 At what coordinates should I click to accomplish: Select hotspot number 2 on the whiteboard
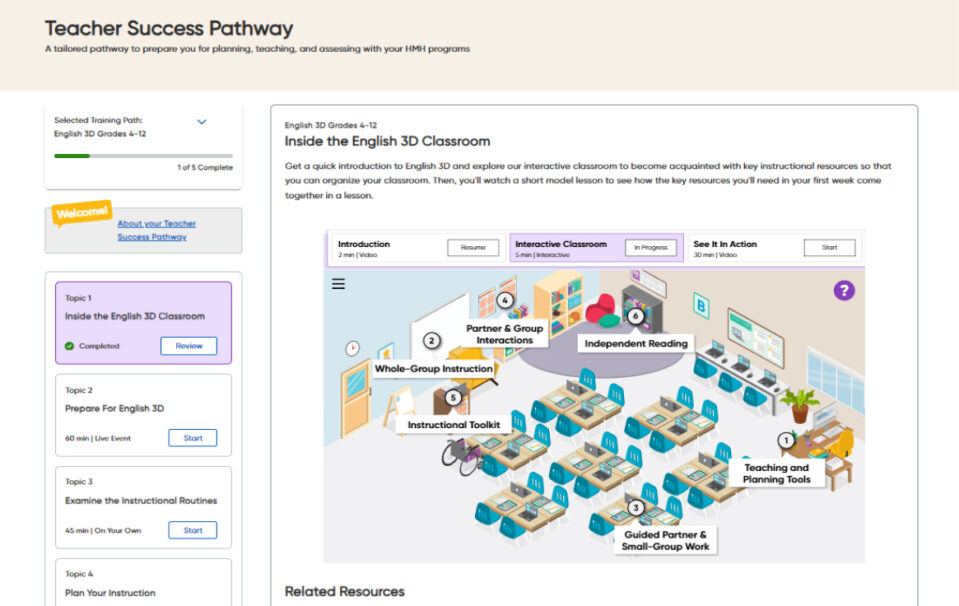[x=432, y=341]
